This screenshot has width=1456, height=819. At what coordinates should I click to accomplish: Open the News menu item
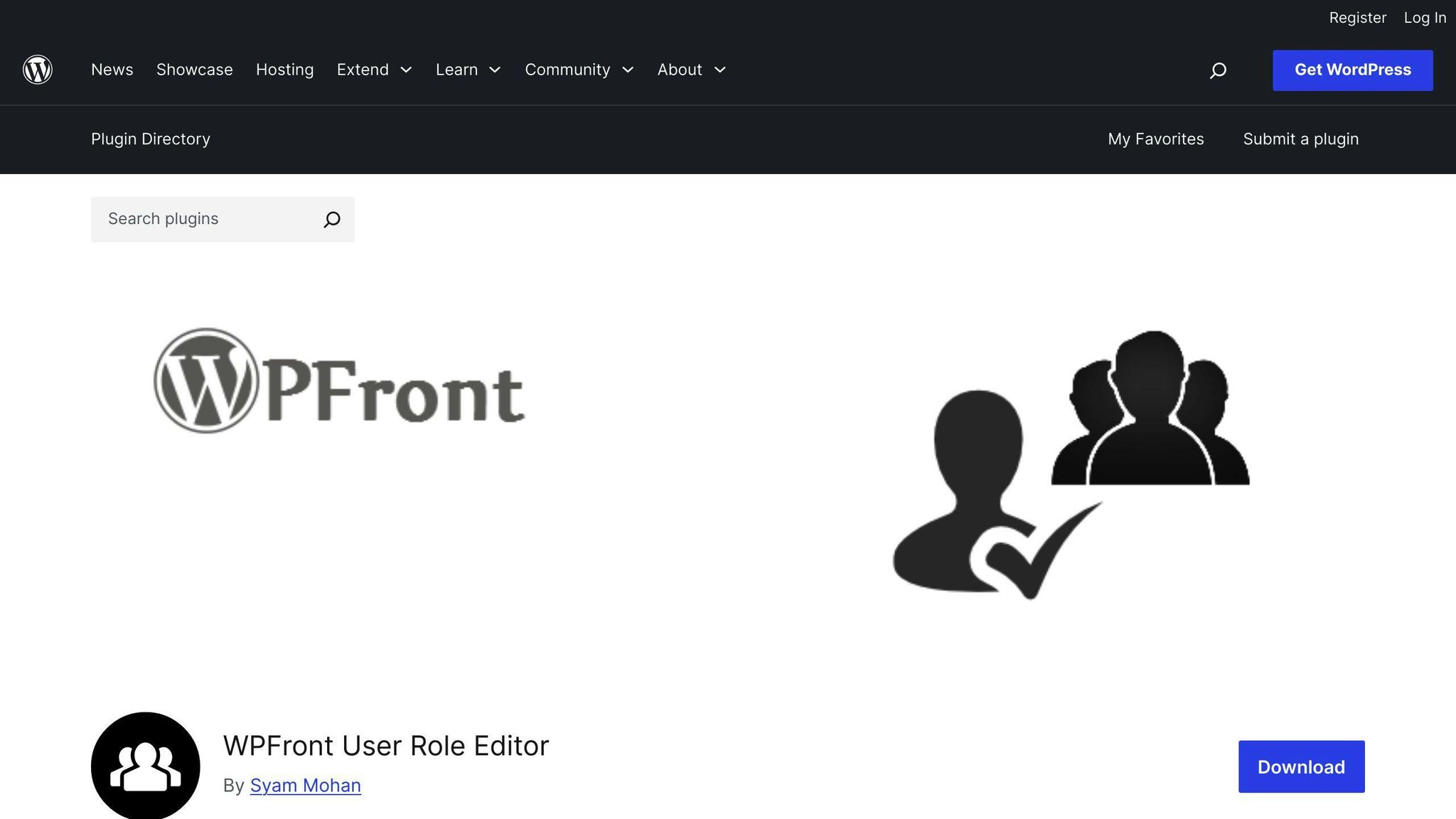112,70
